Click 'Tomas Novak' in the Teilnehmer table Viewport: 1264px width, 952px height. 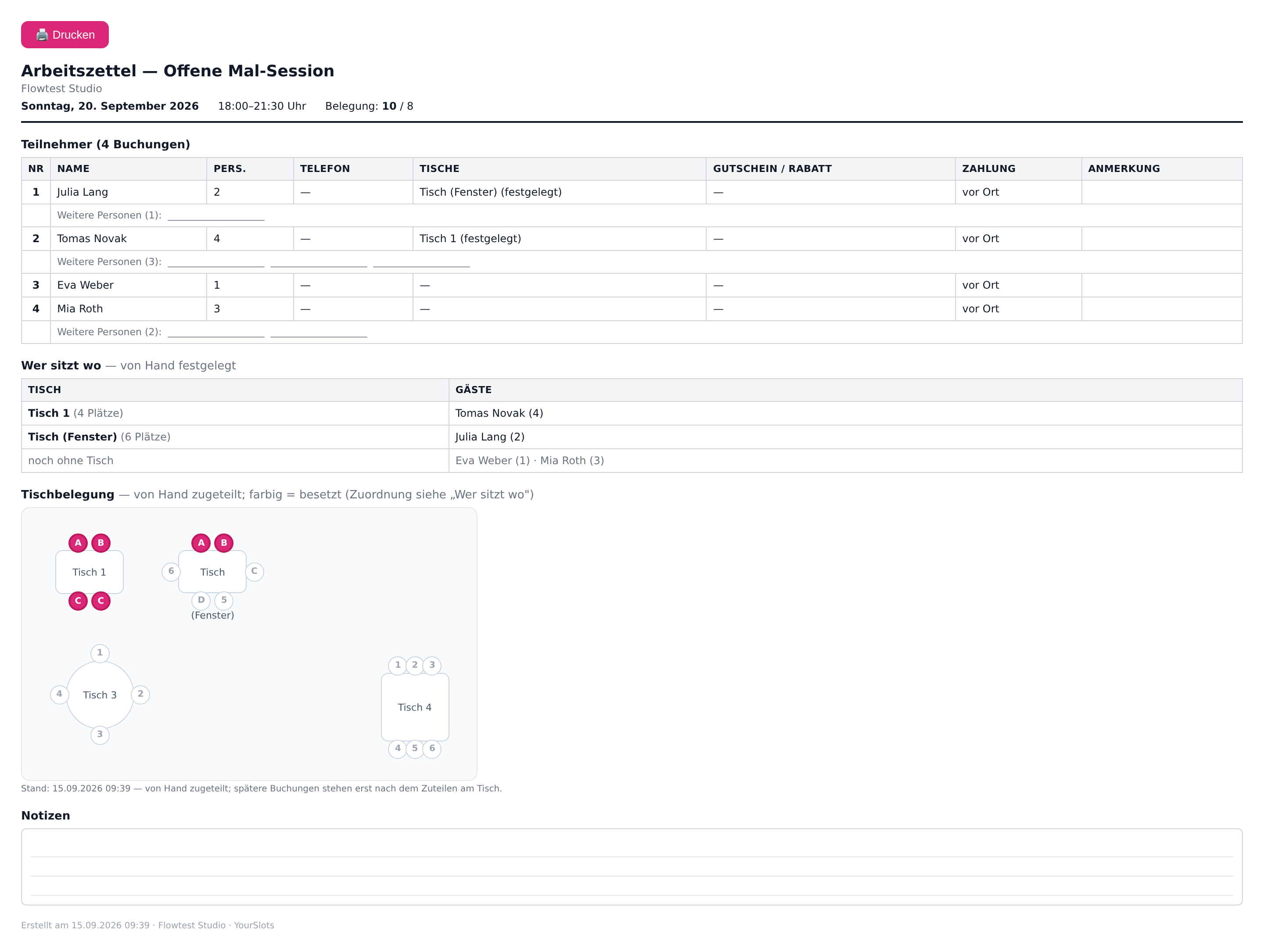pyautogui.click(x=91, y=238)
